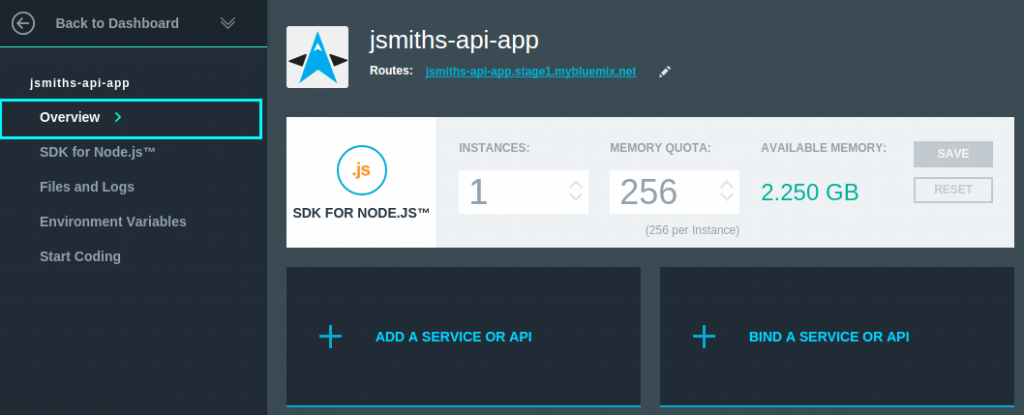Click the plus icon for Bind a Service
Screen dimensions: 1024x415
coord(704,337)
